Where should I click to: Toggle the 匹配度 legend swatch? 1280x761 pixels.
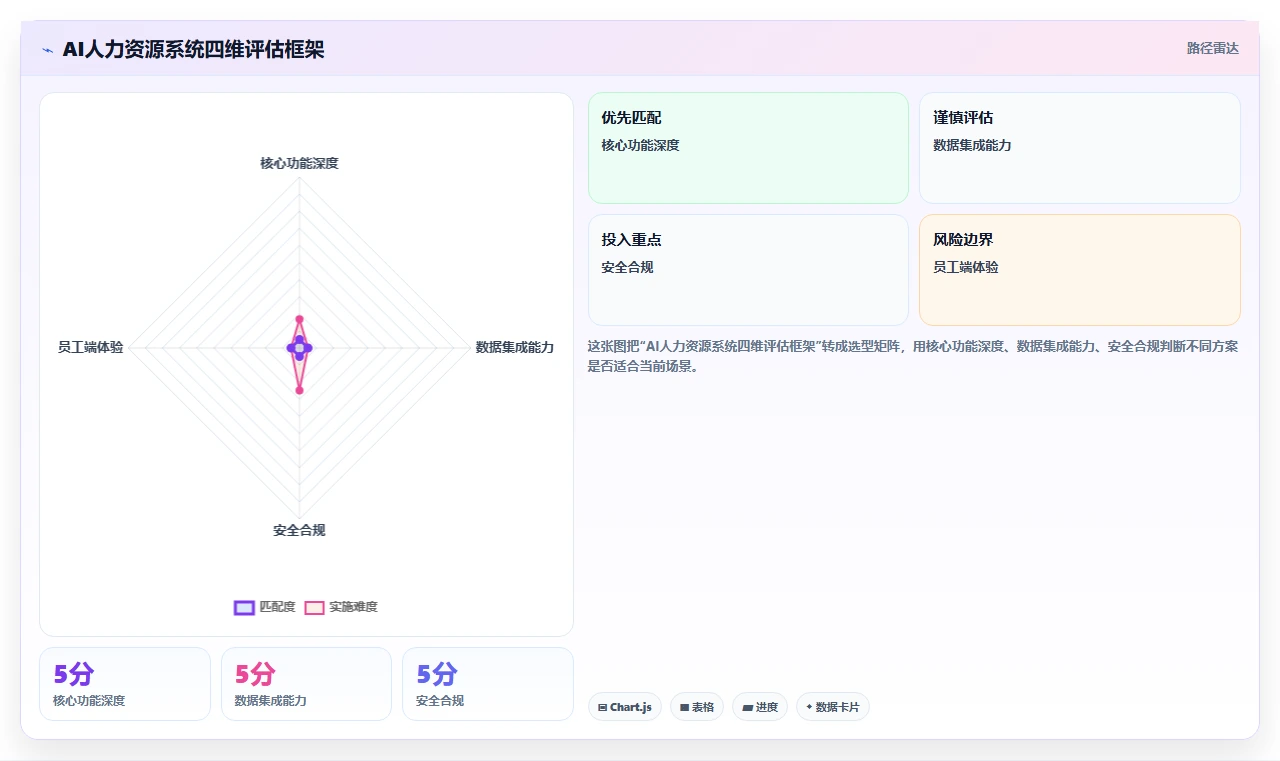244,607
